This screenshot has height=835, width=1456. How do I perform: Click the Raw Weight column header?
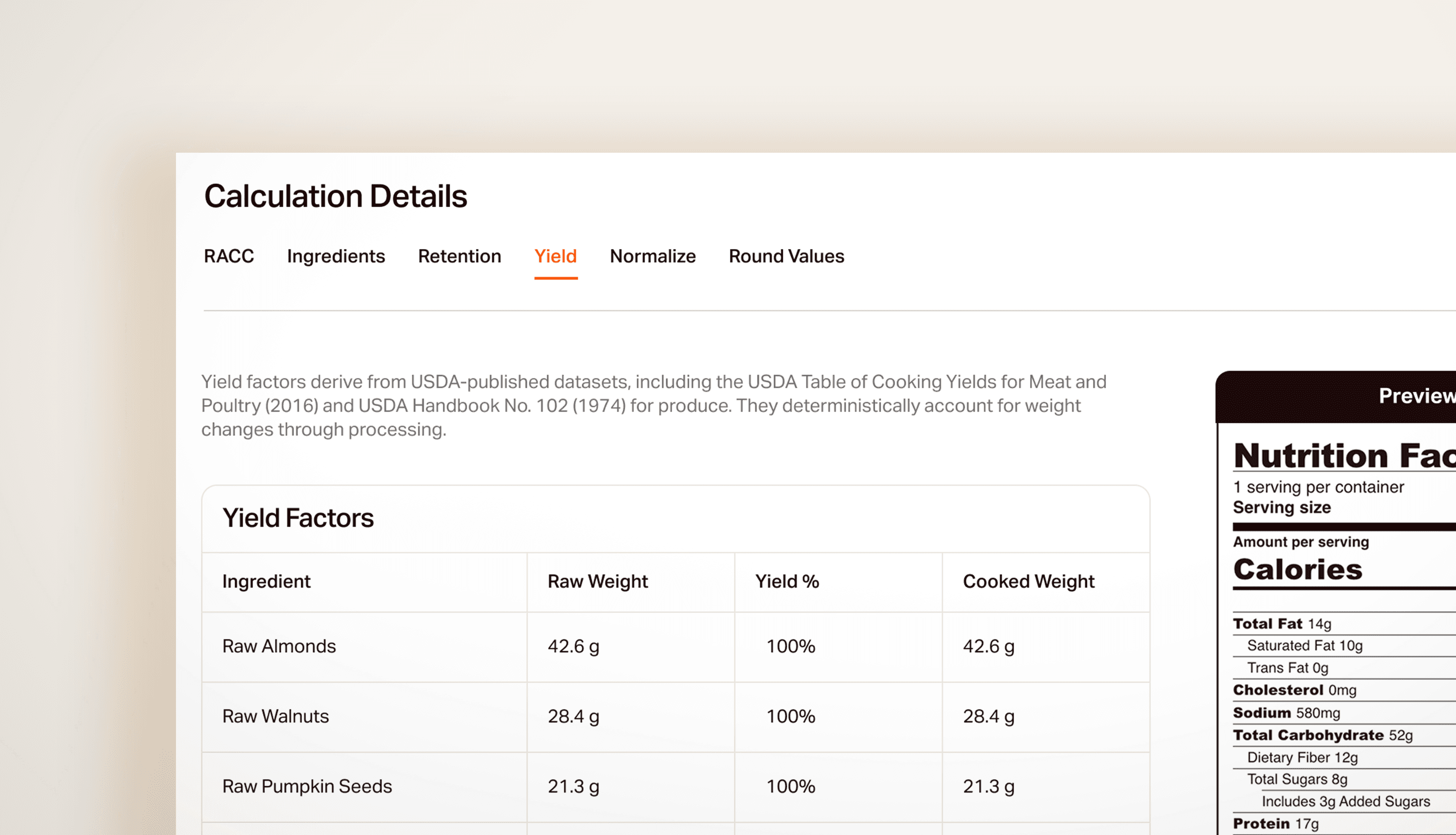[597, 582]
